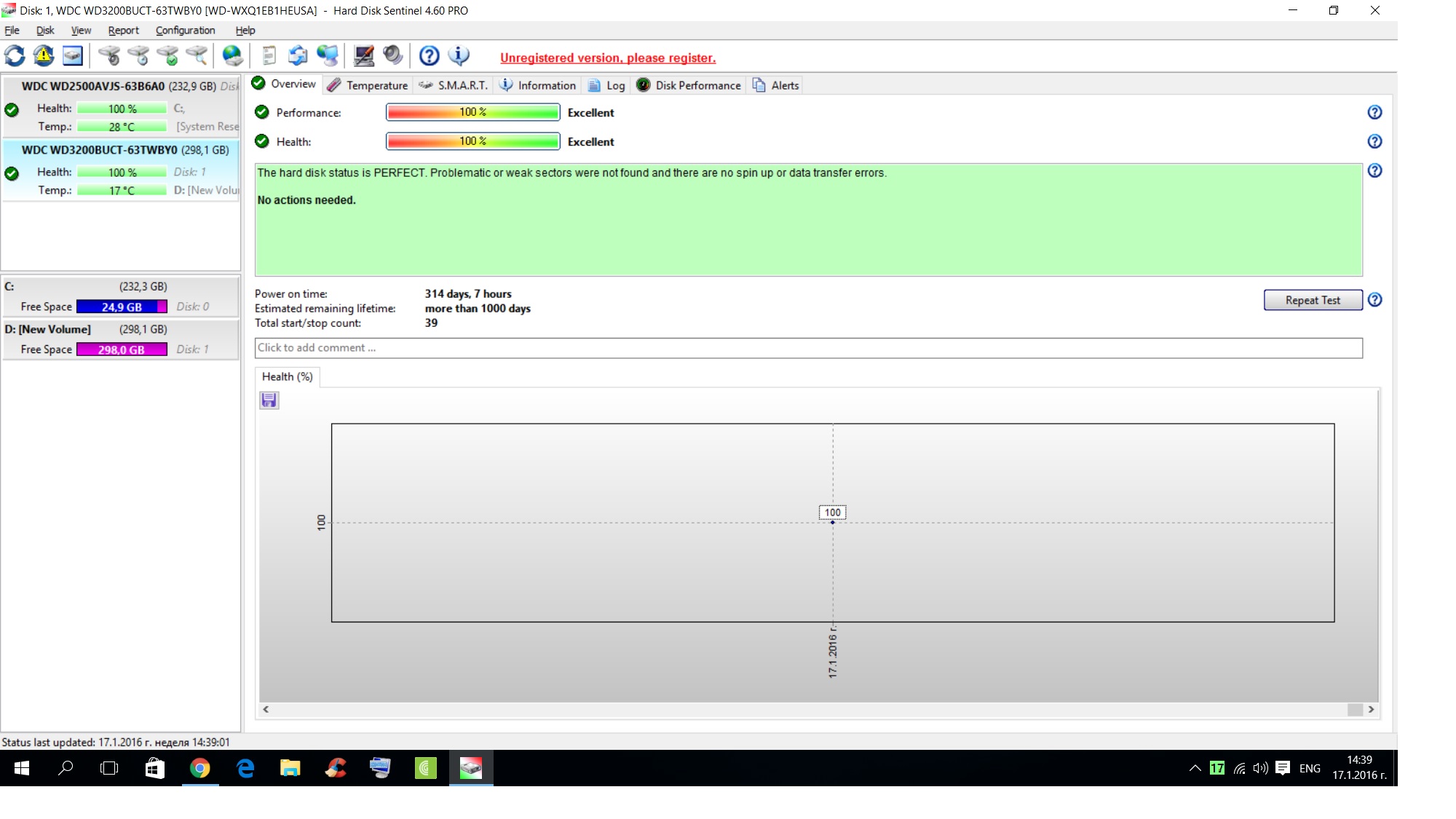Switch to the S.M.A.R.T. tab
1456x819 pixels.
tap(454, 85)
